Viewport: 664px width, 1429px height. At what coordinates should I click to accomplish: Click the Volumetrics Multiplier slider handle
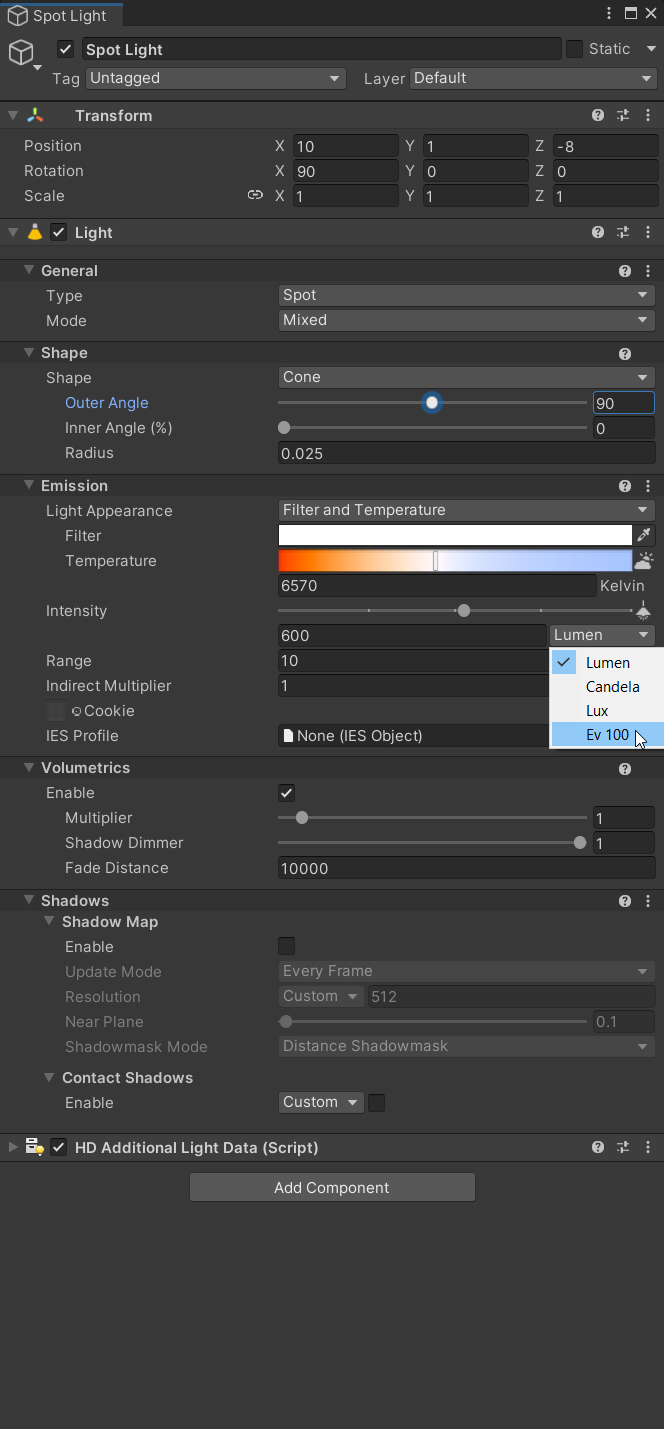point(302,818)
